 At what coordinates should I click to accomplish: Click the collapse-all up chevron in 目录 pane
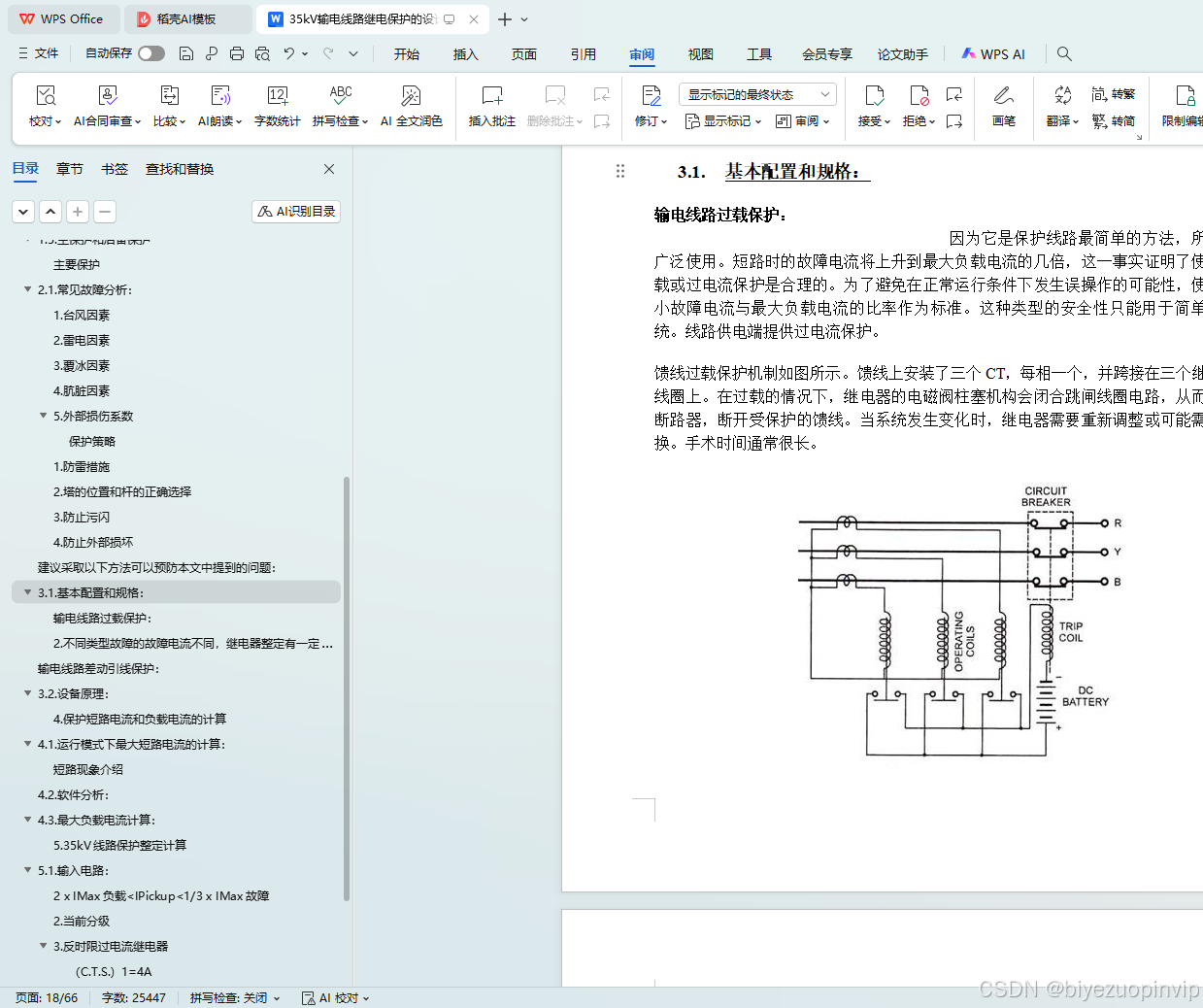point(50,211)
